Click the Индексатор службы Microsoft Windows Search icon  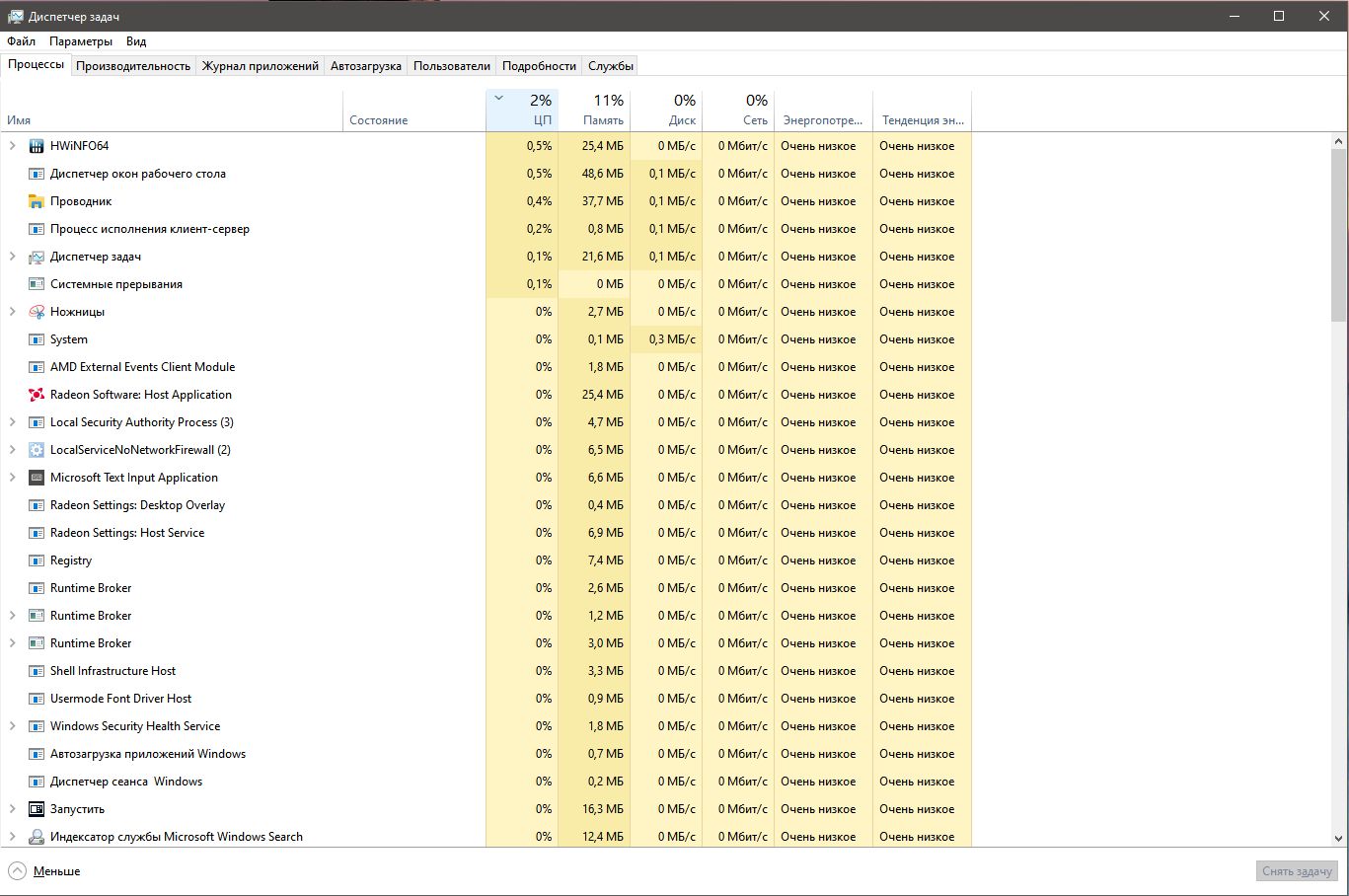[x=37, y=837]
